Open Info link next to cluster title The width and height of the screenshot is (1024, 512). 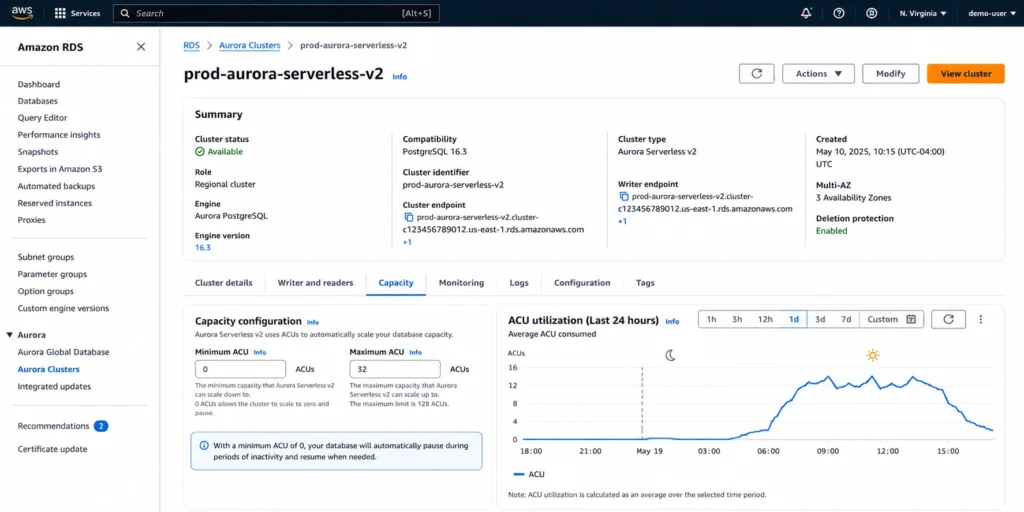[x=400, y=76]
